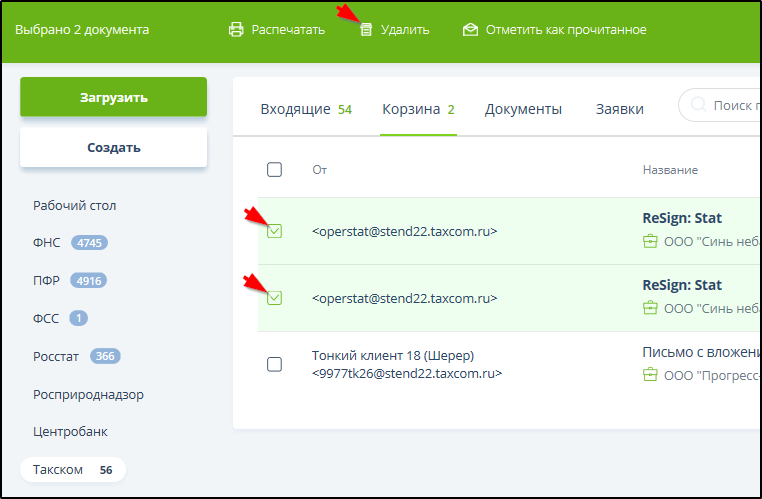Select Росстат in the left sidebar
The width and height of the screenshot is (762, 499).
pyautogui.click(x=58, y=356)
